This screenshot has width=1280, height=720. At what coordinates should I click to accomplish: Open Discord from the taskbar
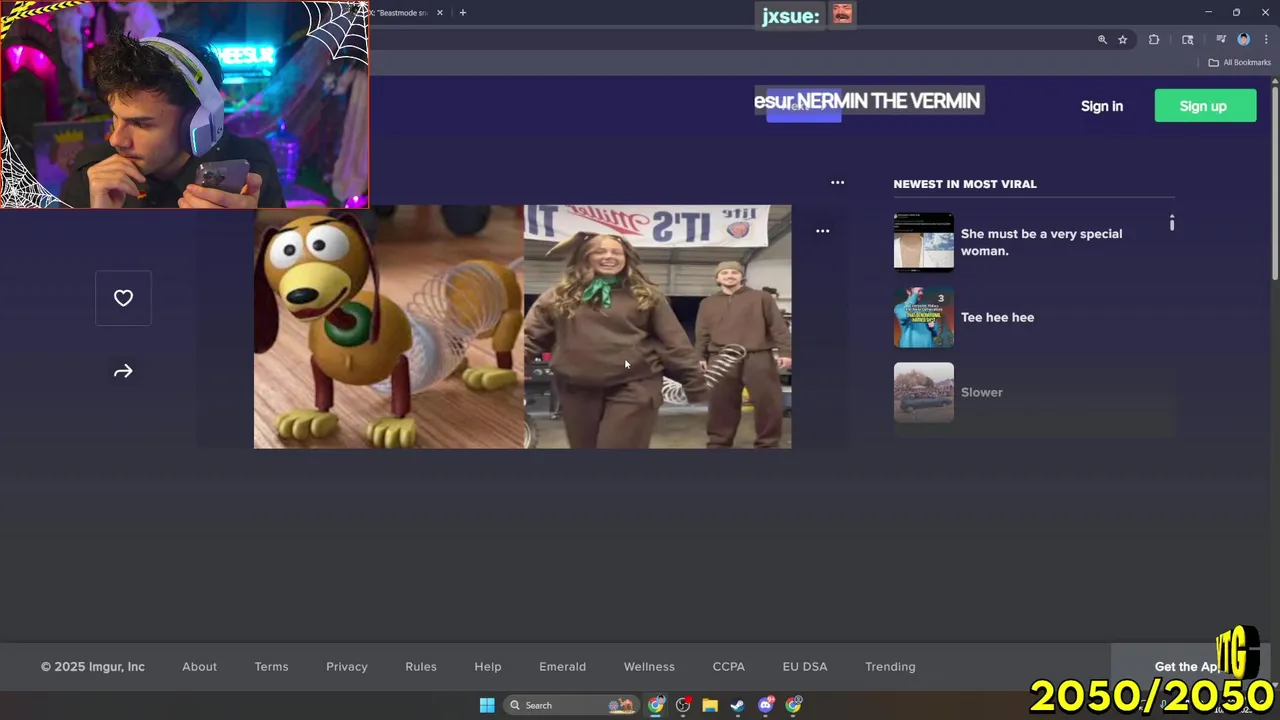click(x=766, y=705)
